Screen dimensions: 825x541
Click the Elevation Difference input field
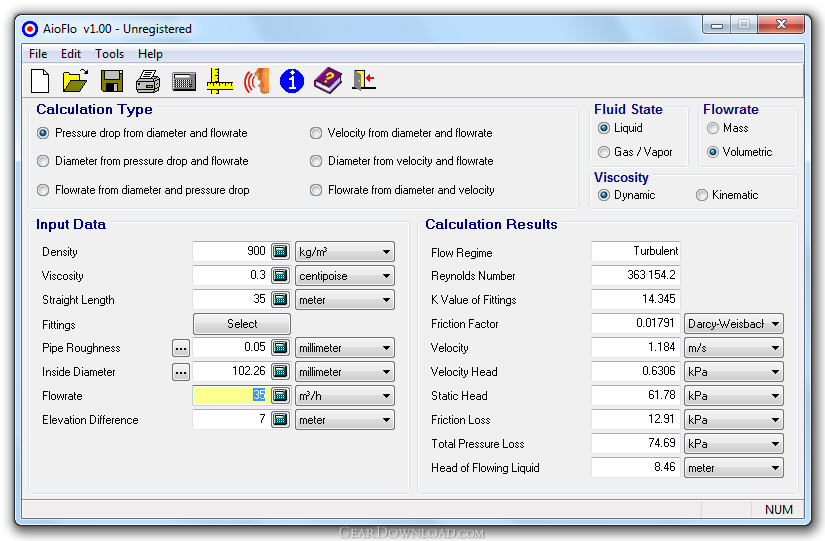[231, 419]
